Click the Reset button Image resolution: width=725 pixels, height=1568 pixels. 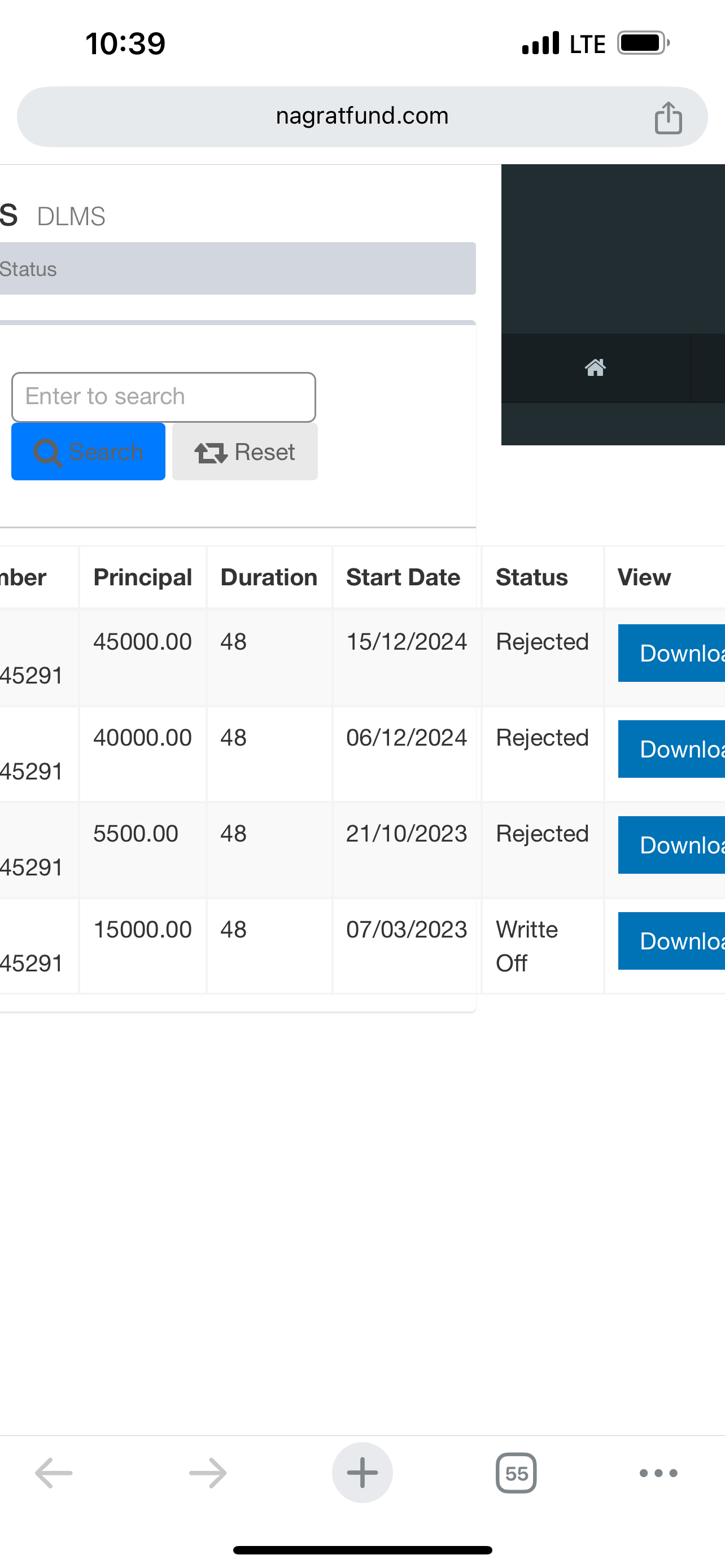pyautogui.click(x=244, y=452)
